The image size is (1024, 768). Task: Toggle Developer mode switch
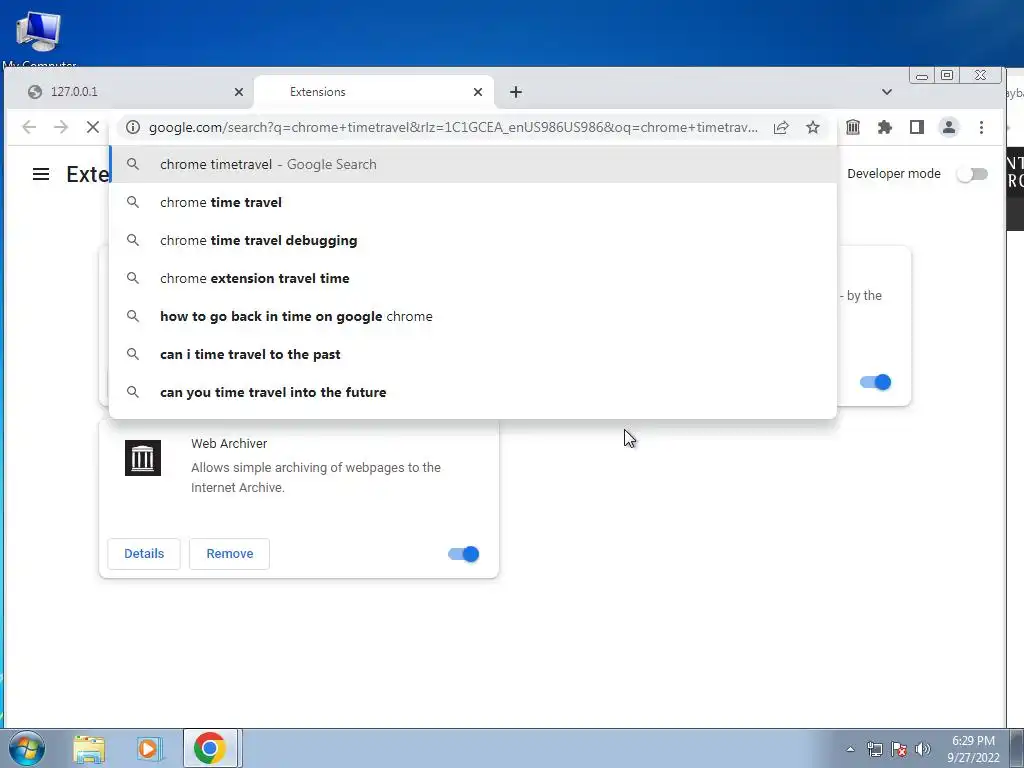tap(972, 174)
